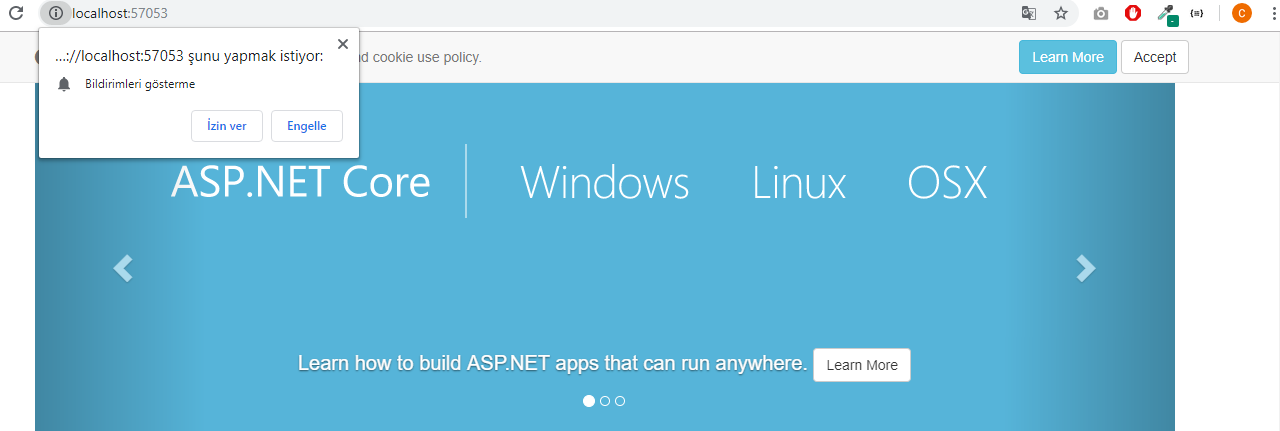Click Learn More in cookie banner

(x=1068, y=57)
